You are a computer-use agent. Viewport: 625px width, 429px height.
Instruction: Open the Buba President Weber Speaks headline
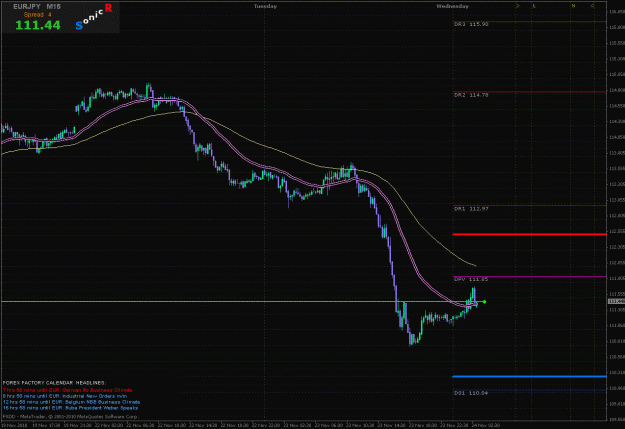point(71,408)
